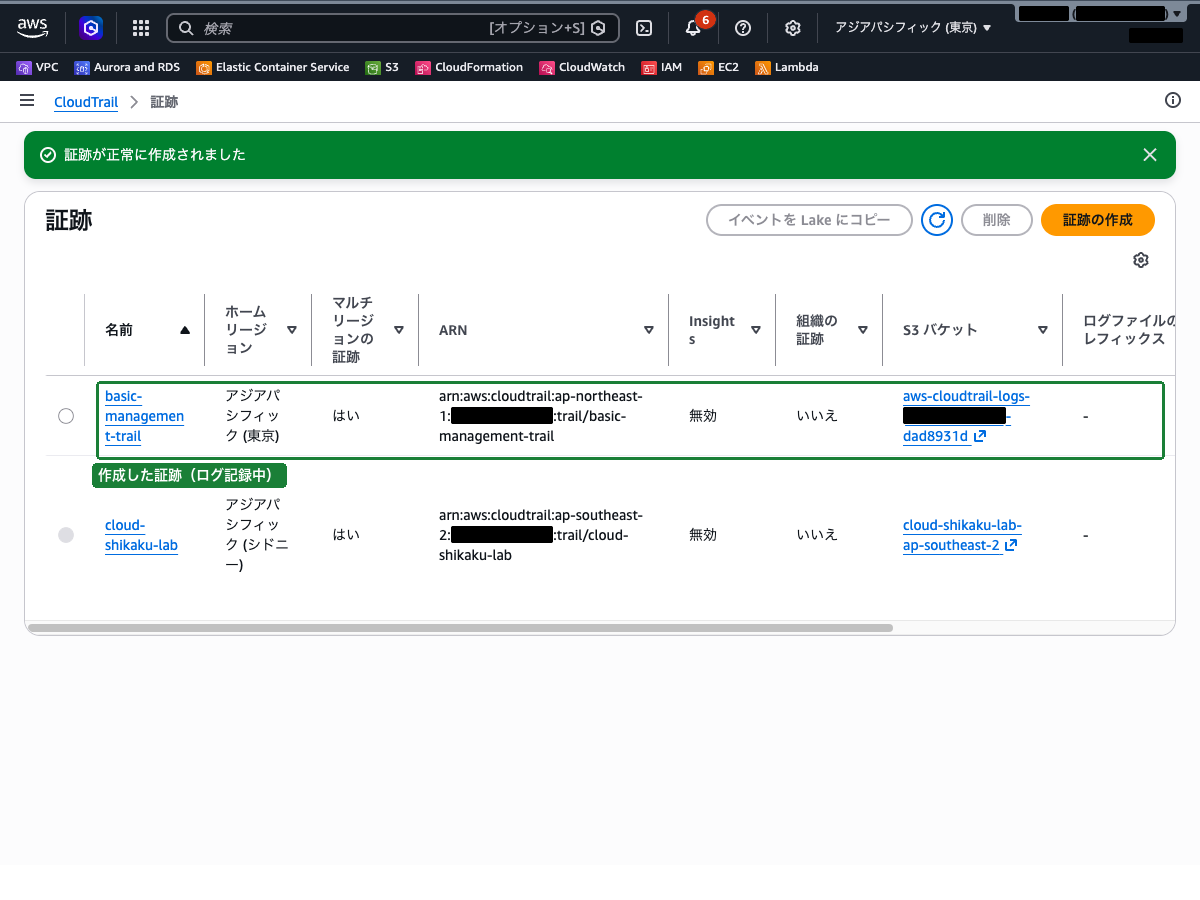Click the CloudTrail breadcrumb link
The width and height of the screenshot is (1200, 900).
coord(86,102)
